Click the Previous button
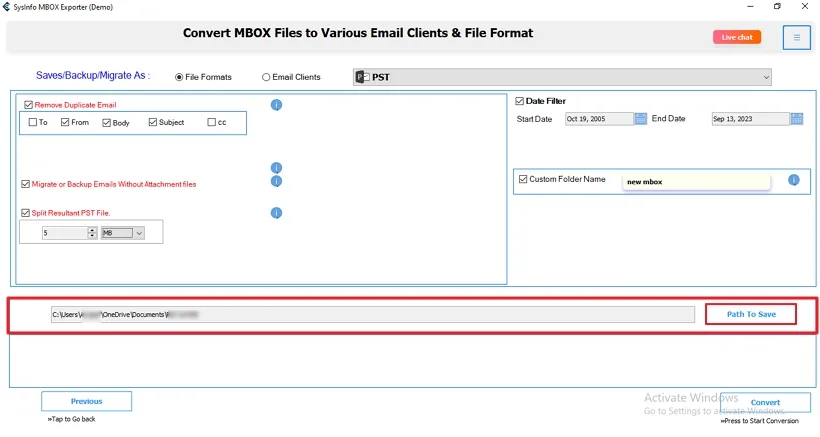Screen dimensions: 820x437 [86, 401]
